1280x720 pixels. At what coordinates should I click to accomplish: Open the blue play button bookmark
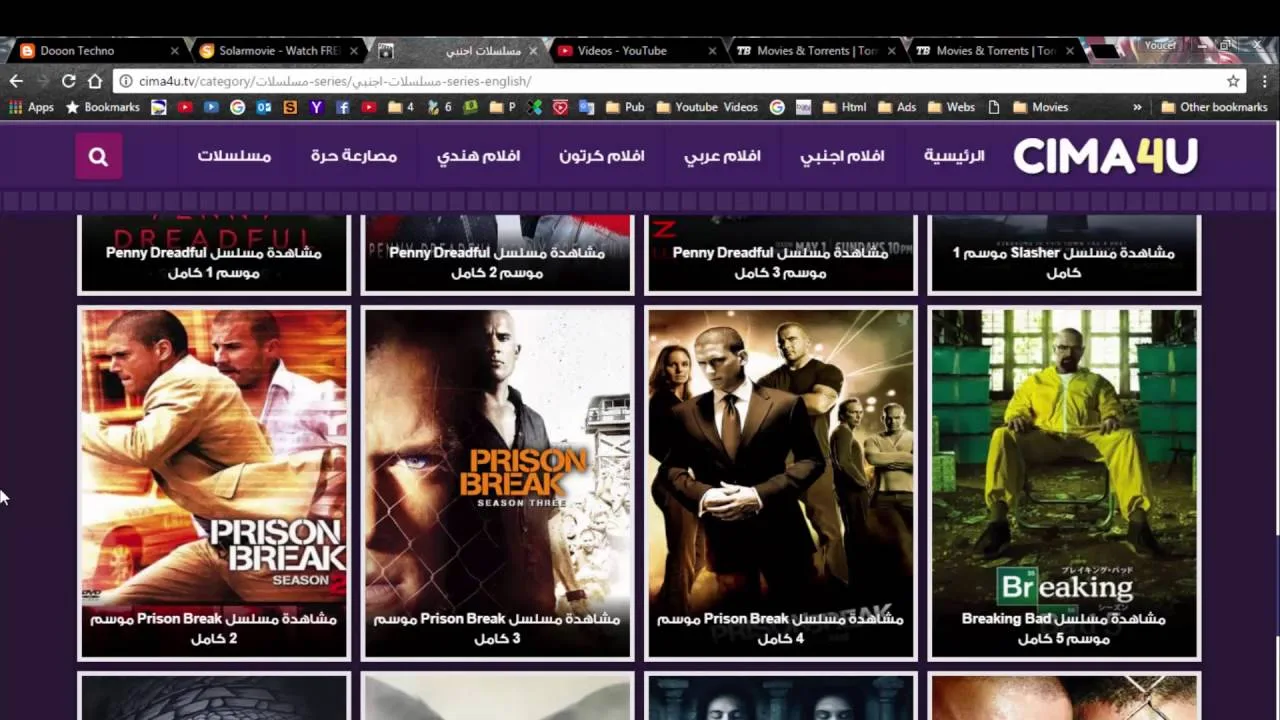coord(211,107)
